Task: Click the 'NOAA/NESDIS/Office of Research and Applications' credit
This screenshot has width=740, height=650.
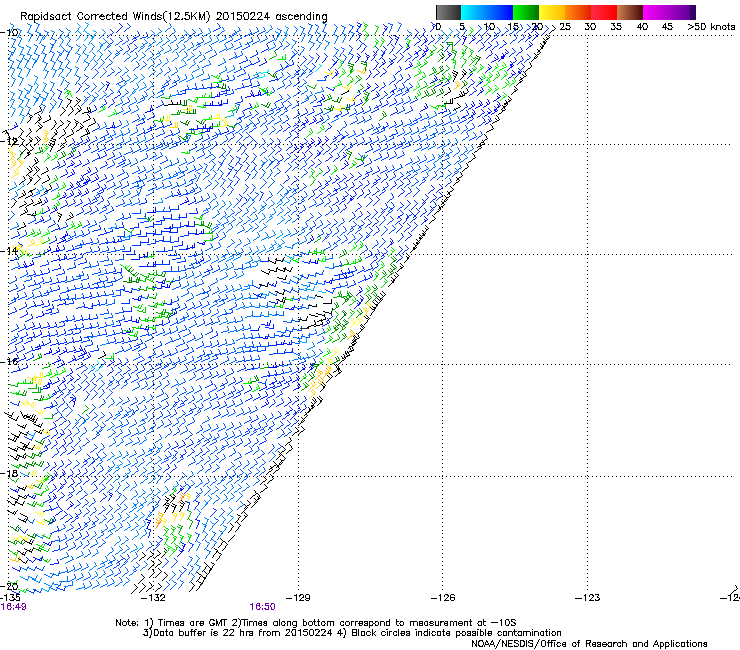Action: tap(589, 644)
